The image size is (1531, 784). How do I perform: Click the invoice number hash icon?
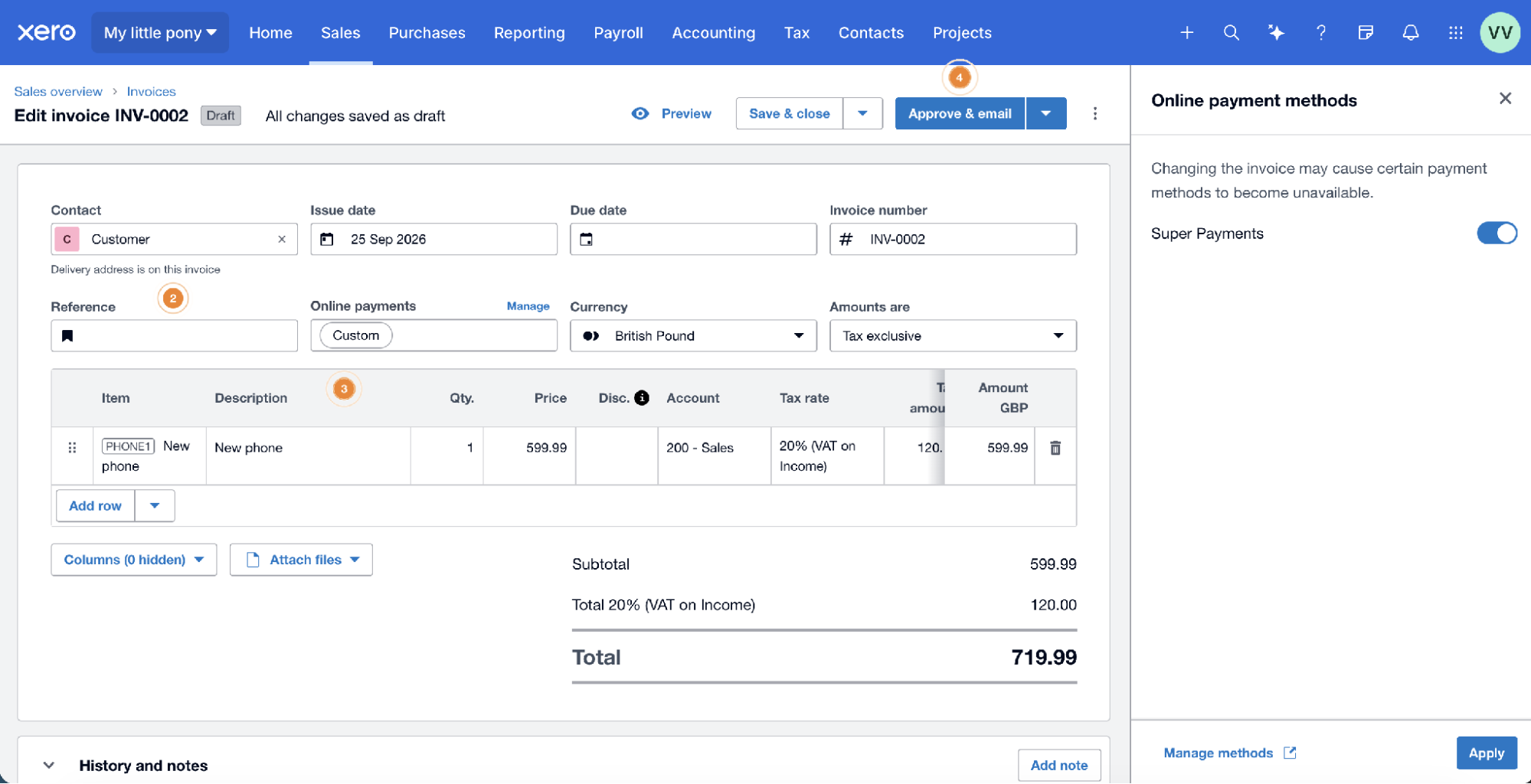click(846, 239)
